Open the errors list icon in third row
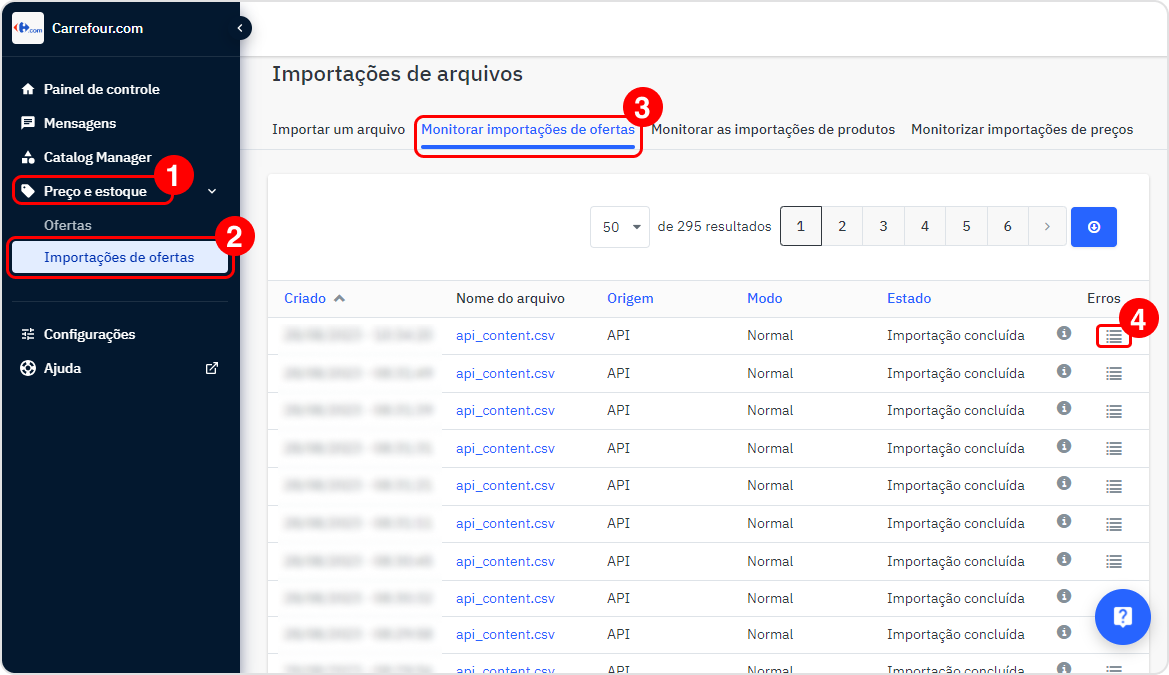Viewport: 1169px width, 675px height. [x=1114, y=411]
